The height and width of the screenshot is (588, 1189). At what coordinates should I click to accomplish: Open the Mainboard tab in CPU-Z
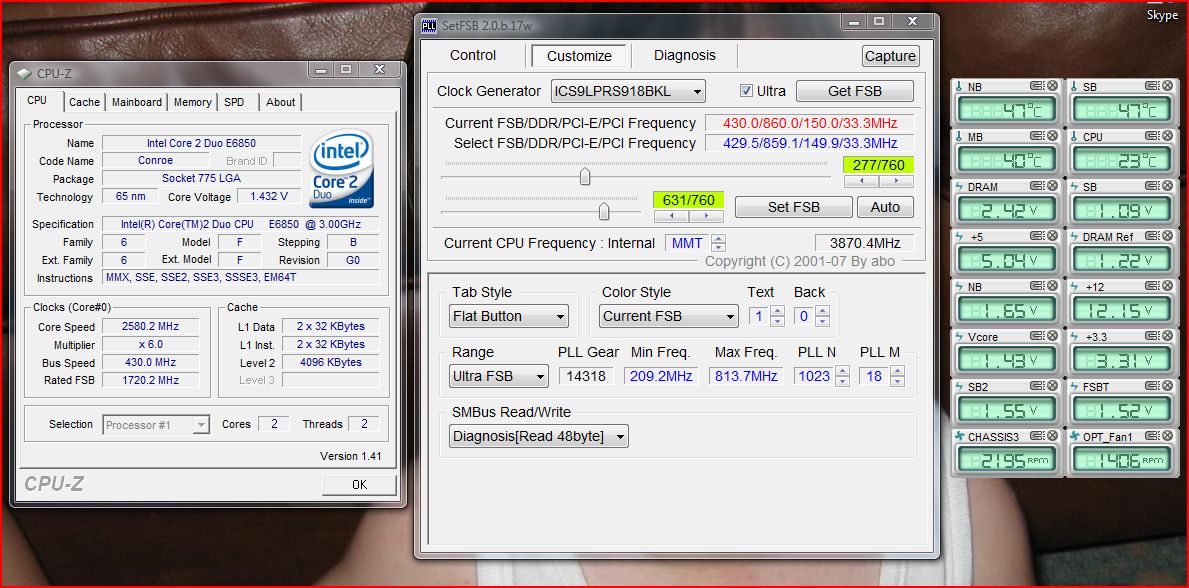(x=137, y=102)
